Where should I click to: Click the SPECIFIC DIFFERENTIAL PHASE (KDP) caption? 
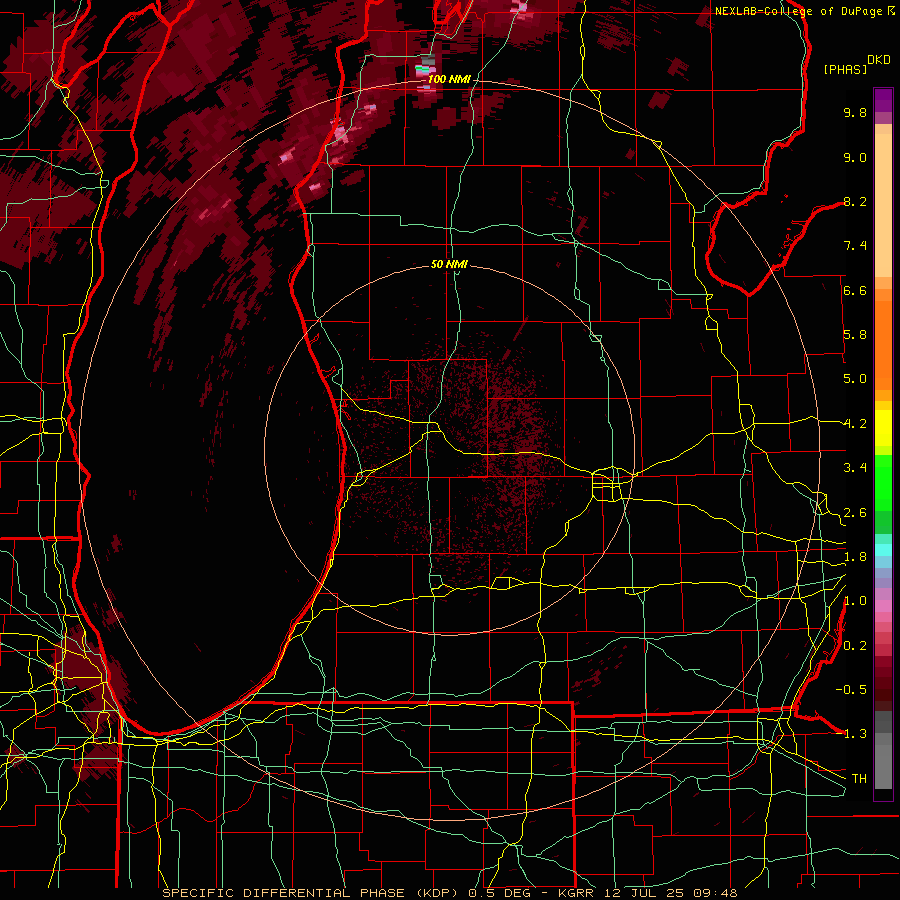pyautogui.click(x=311, y=893)
